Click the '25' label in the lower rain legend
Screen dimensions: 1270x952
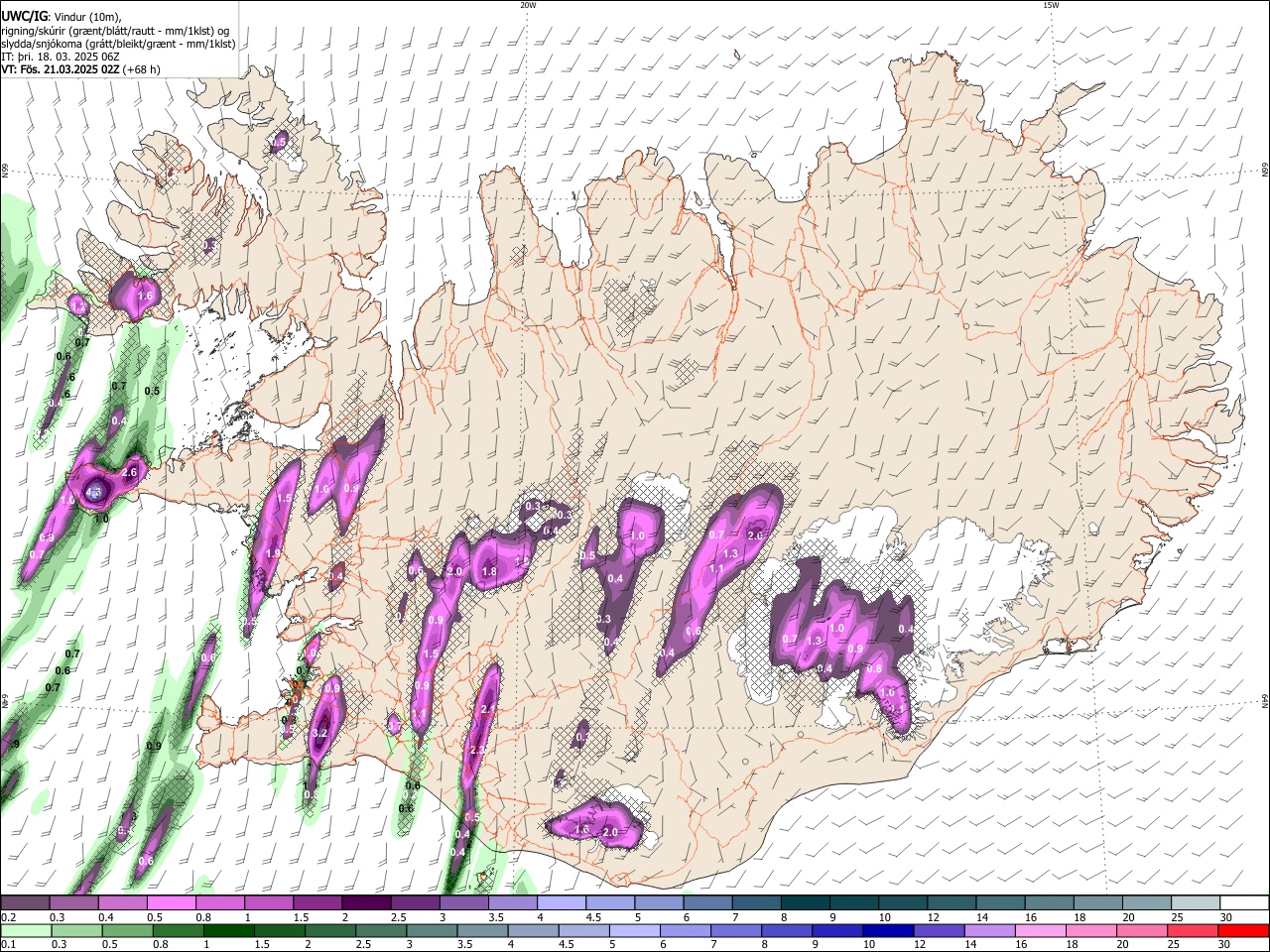(1173, 945)
